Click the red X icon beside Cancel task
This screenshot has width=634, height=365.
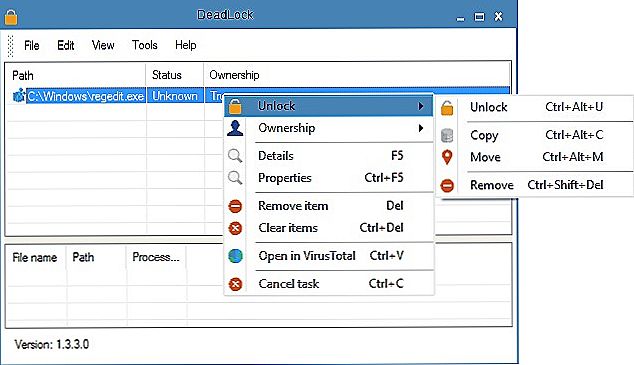pyautogui.click(x=235, y=284)
